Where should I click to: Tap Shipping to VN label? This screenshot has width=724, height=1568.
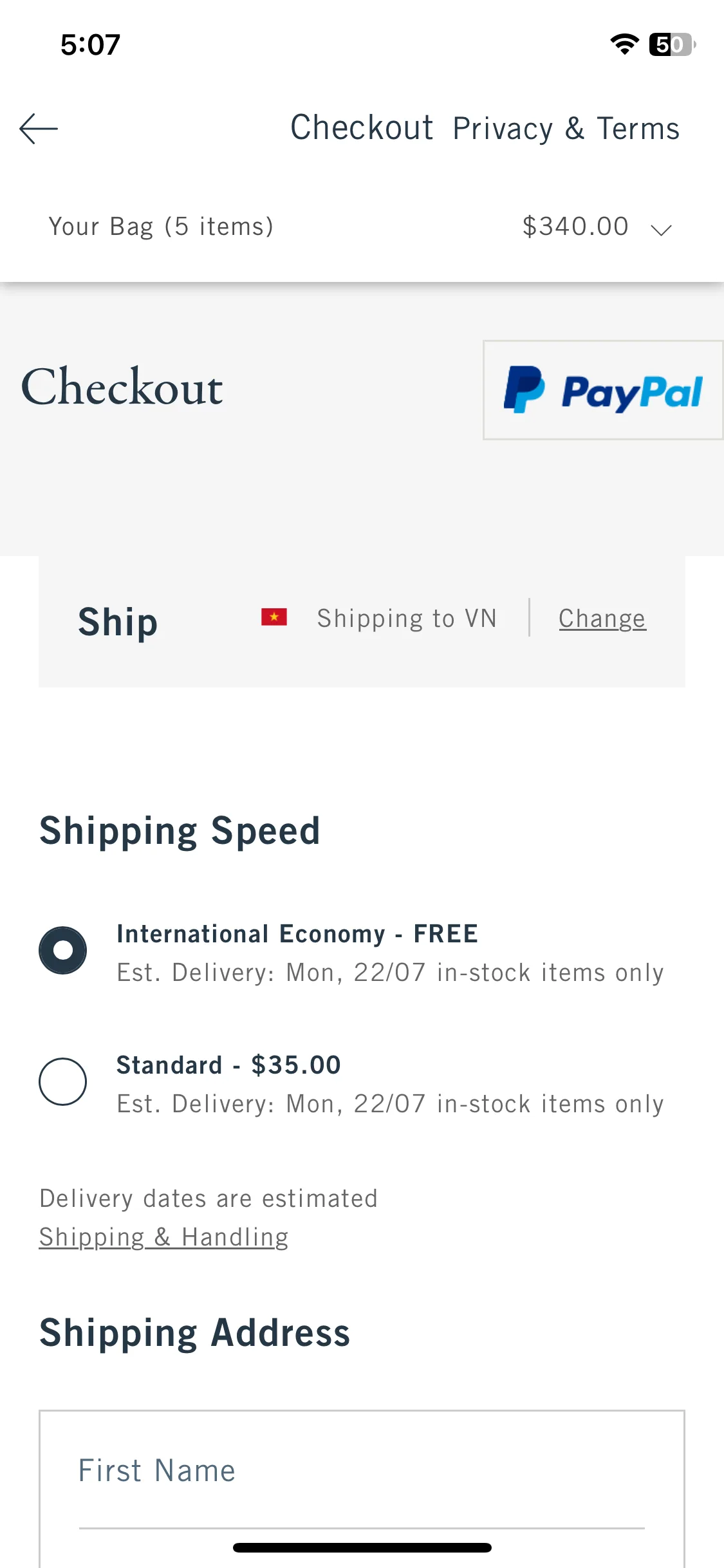(407, 619)
